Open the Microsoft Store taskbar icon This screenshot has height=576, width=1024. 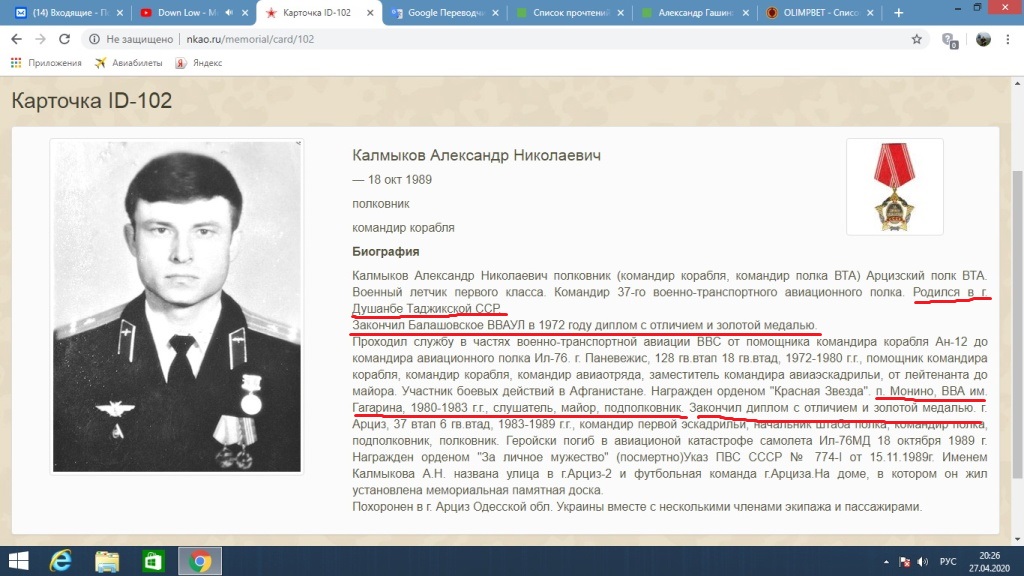[153, 561]
